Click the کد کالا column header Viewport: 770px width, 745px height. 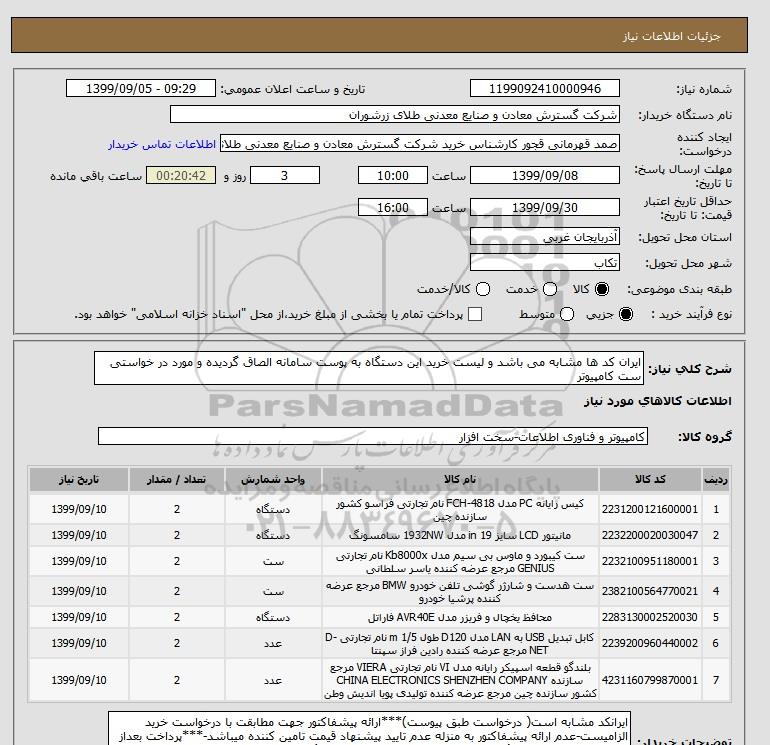[x=650, y=480]
